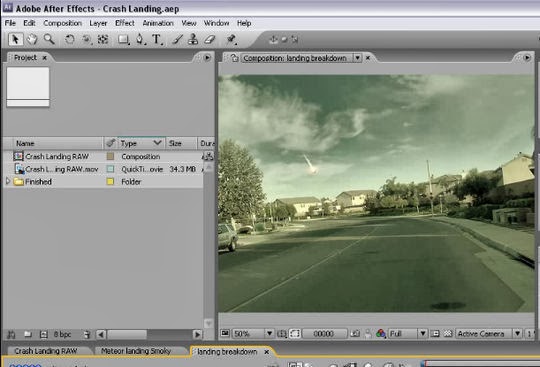Screen dimensions: 540x367
Task: Click current time 00000 display
Action: tap(323, 333)
